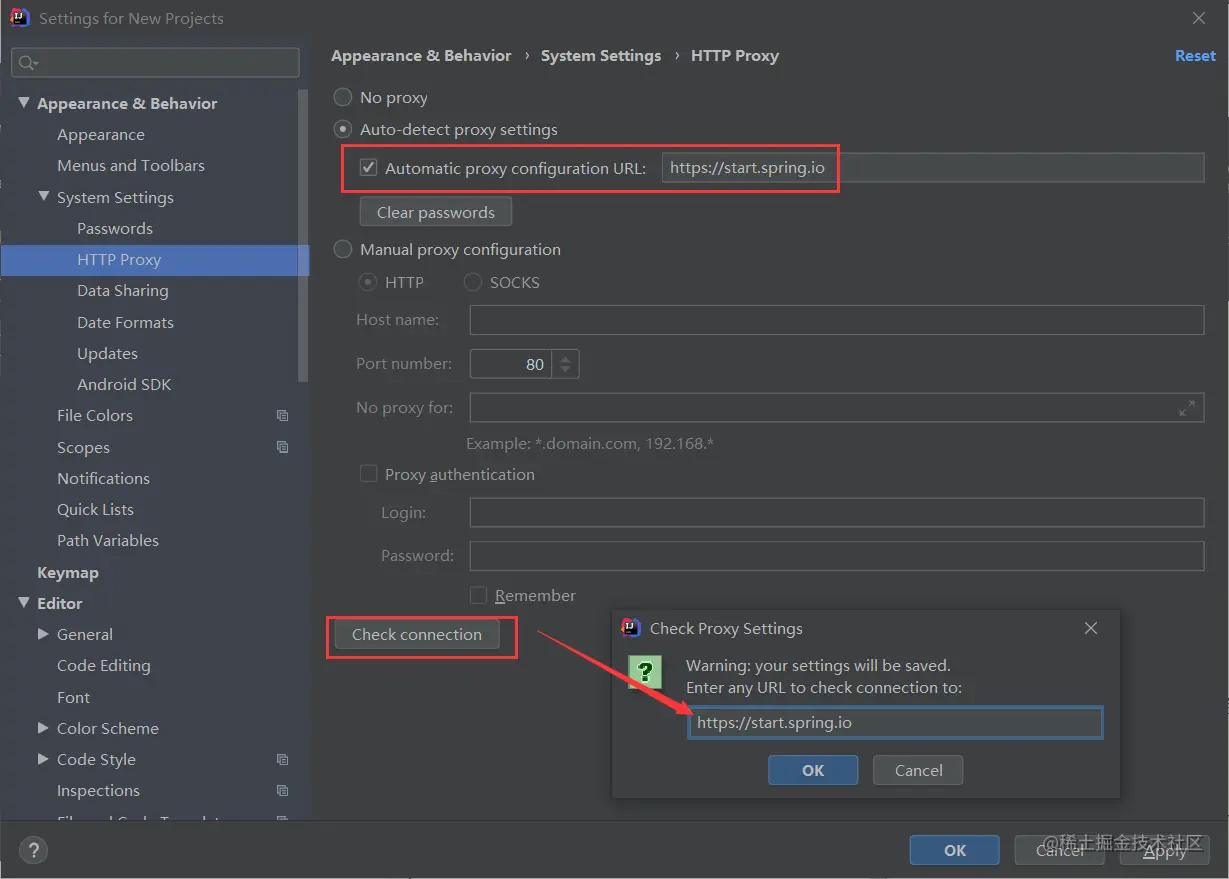This screenshot has width=1229, height=879.
Task: Decrease the port number with the down arrow
Action: pos(566,371)
